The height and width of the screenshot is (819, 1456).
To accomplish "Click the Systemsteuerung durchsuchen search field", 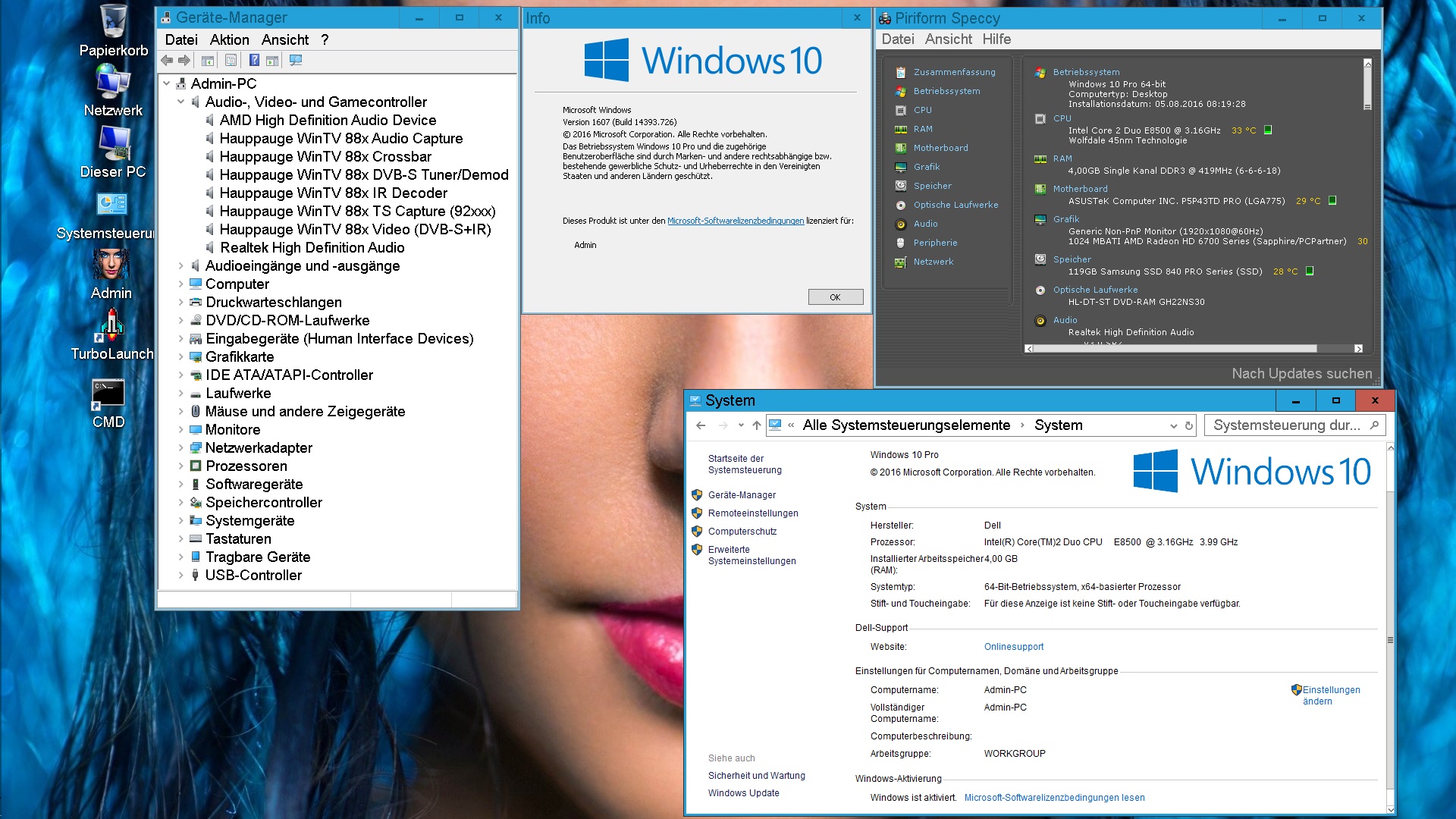I will click(x=1287, y=425).
